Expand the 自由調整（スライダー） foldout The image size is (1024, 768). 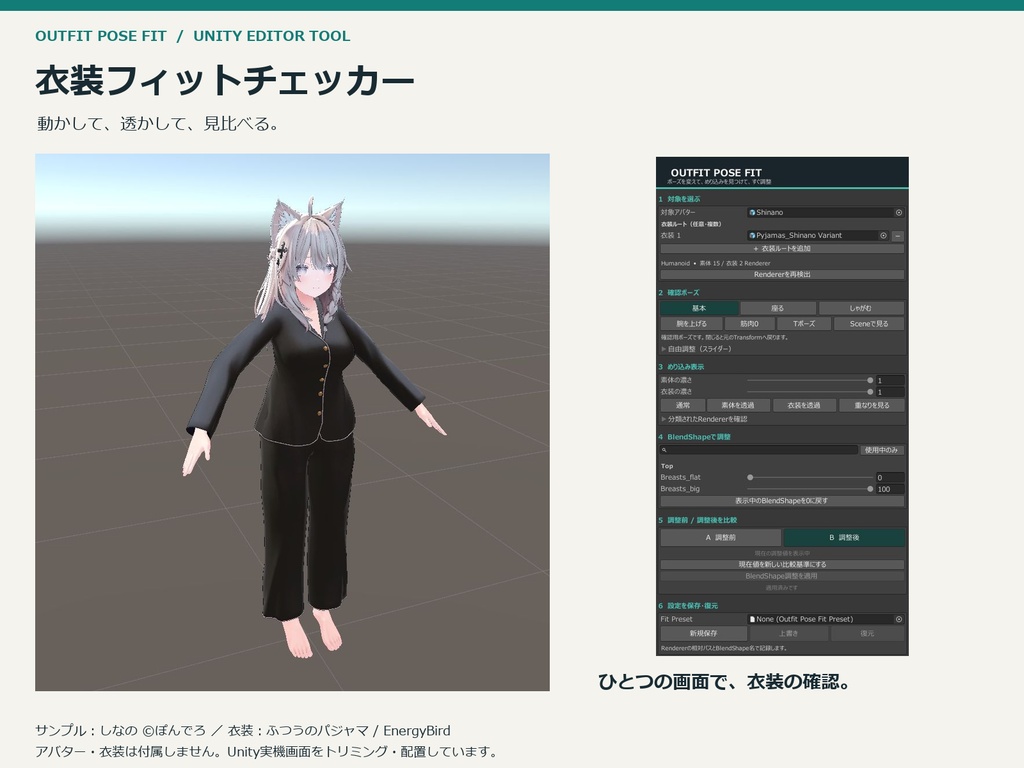pos(696,349)
